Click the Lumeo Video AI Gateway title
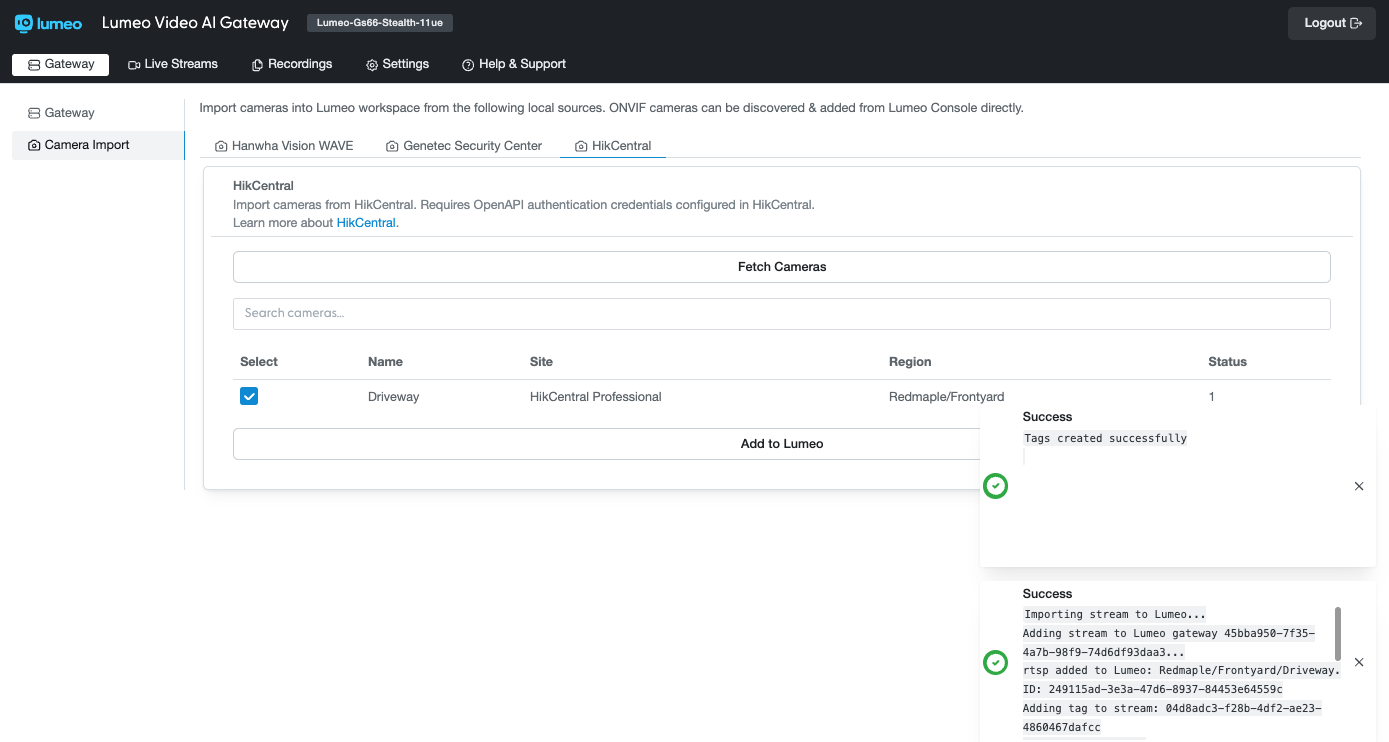Screen dimensions: 1389x742 195,23
